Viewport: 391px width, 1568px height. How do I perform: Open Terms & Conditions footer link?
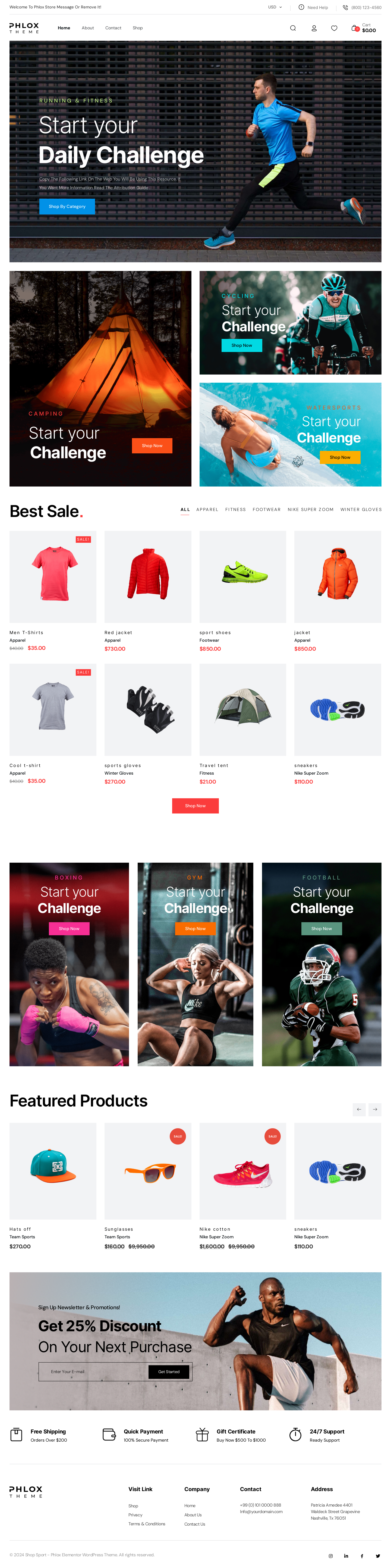coord(147,1524)
